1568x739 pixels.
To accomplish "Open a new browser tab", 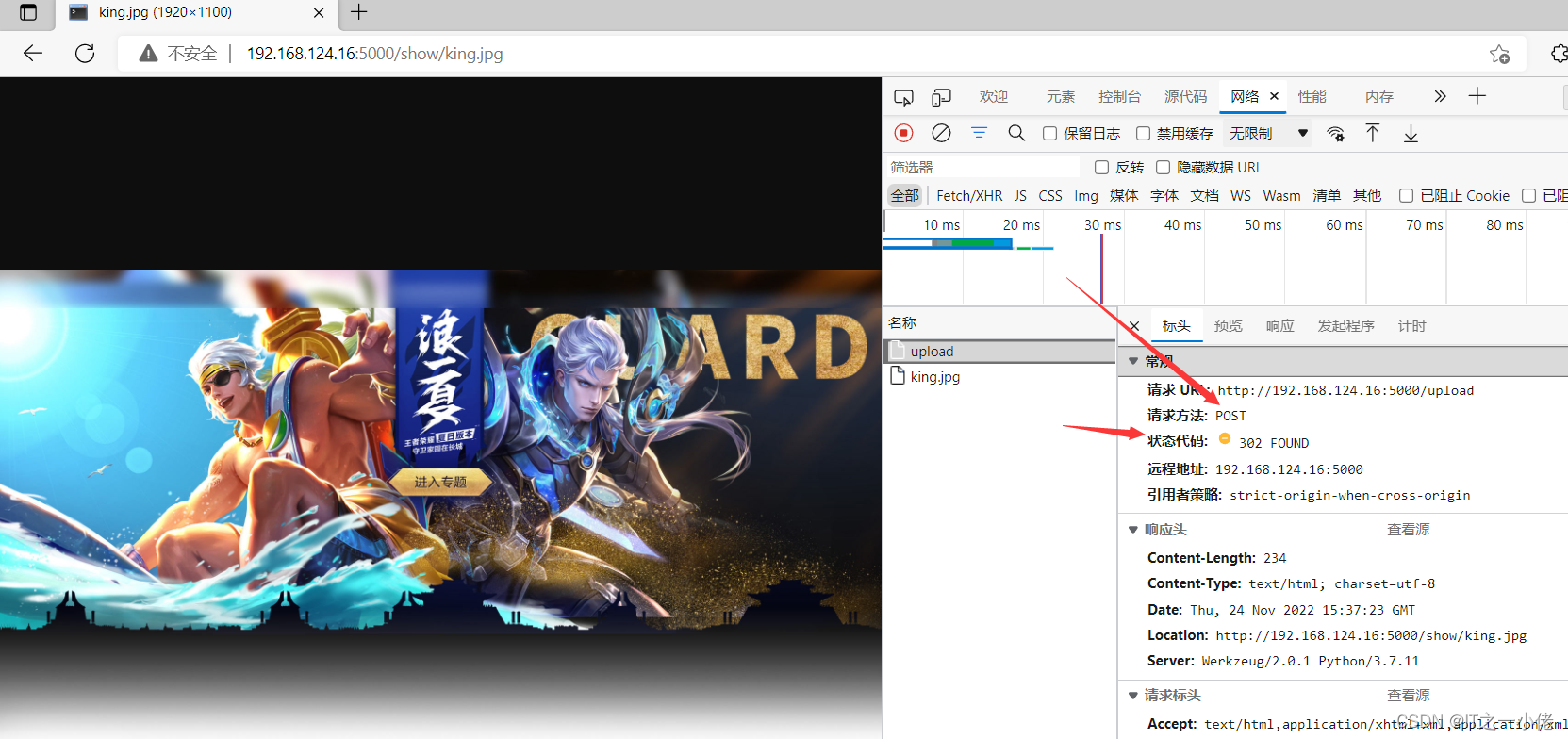I will click(x=358, y=12).
